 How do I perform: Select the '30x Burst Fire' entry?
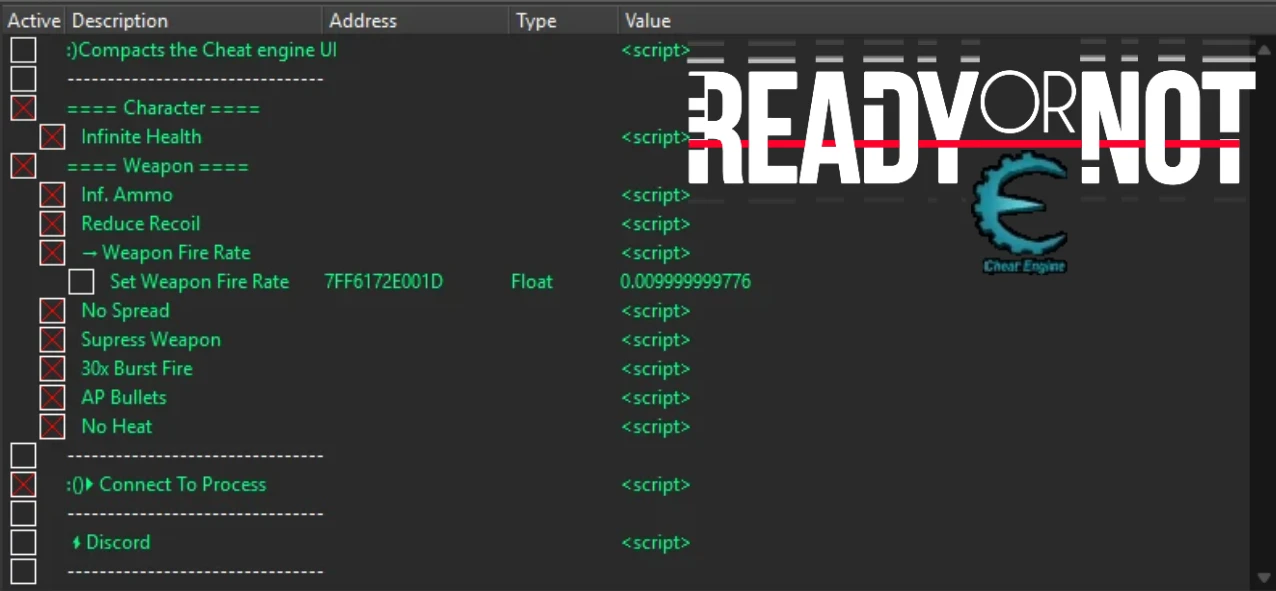tap(137, 369)
